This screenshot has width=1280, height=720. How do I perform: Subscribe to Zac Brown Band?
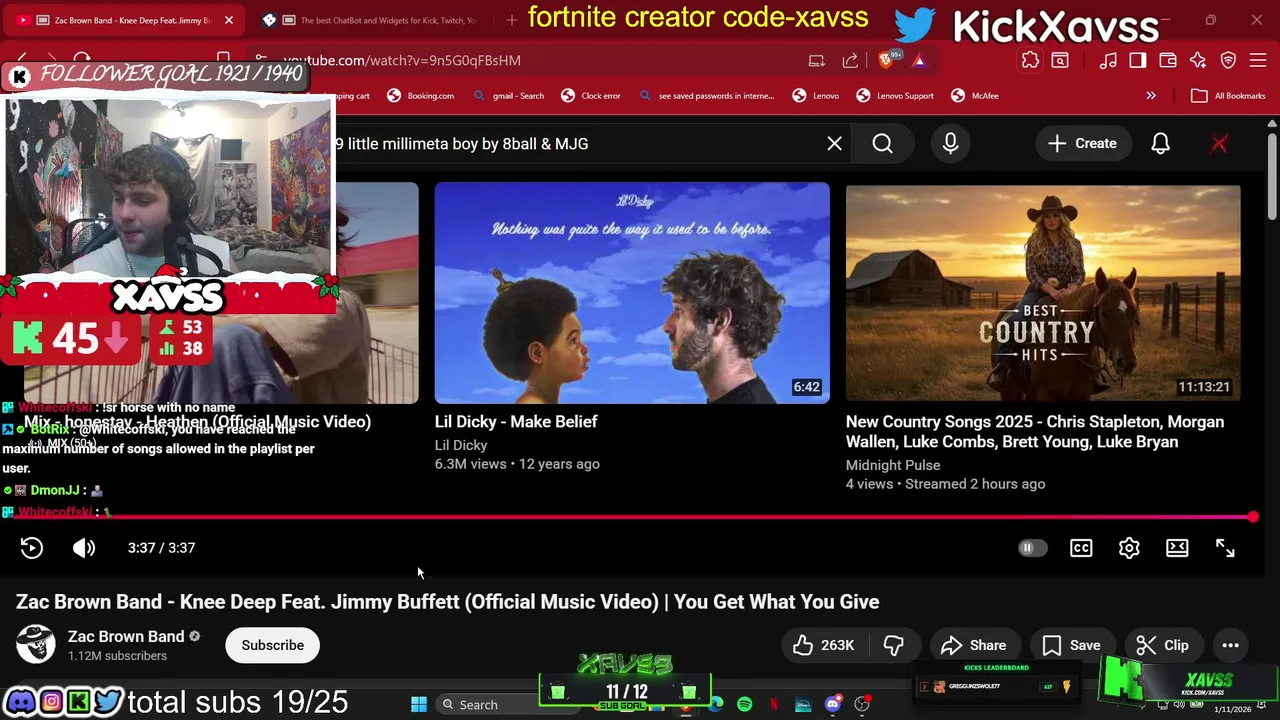272,645
